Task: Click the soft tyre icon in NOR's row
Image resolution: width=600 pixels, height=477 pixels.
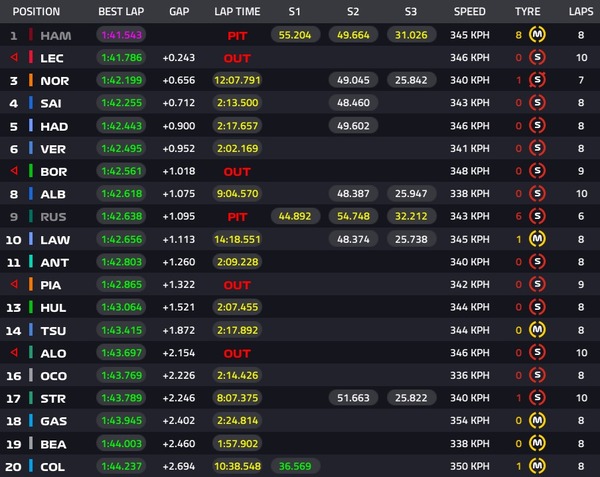Action: [x=537, y=80]
